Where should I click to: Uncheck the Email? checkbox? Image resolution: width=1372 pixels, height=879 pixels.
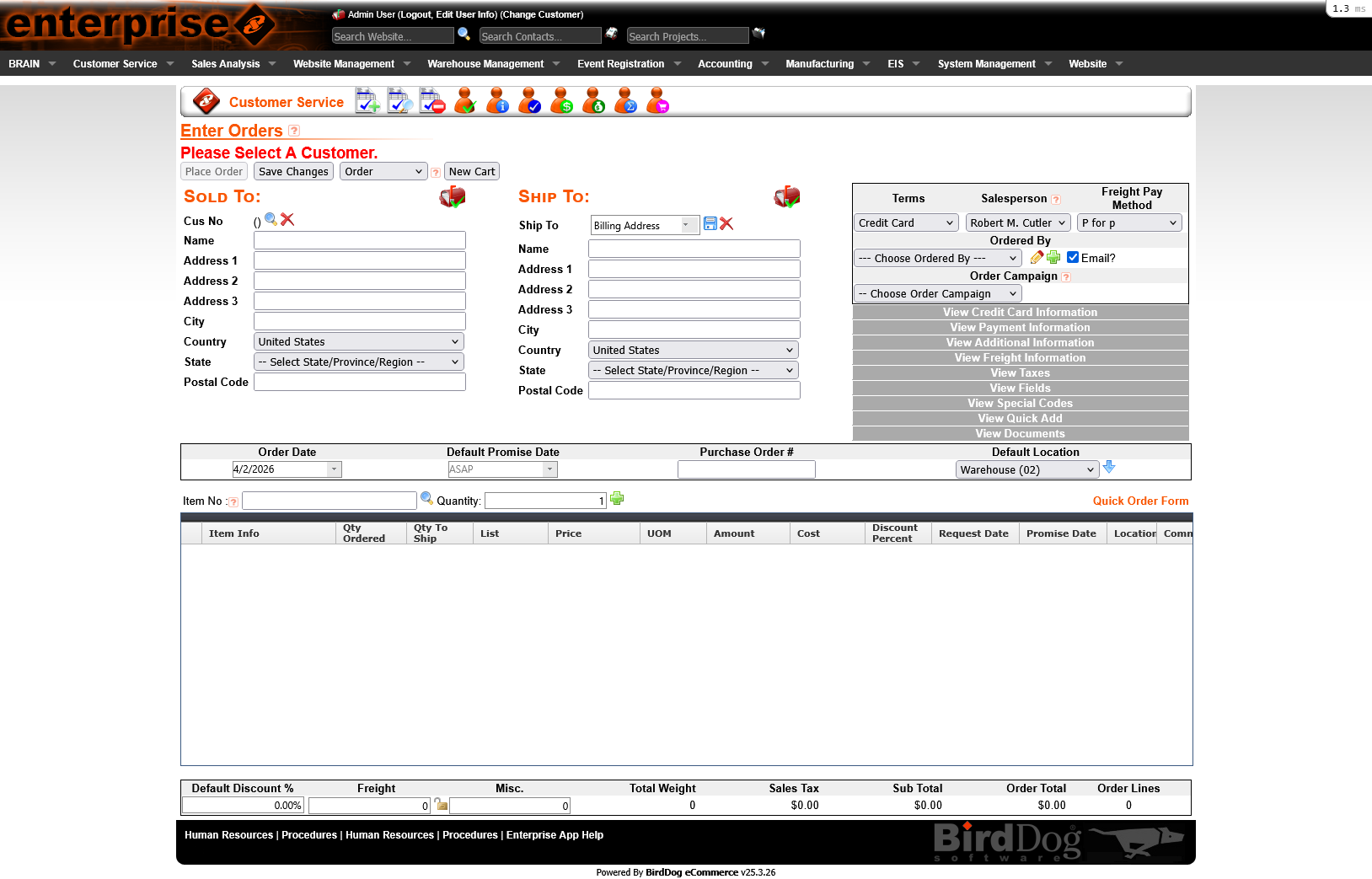[x=1073, y=258]
